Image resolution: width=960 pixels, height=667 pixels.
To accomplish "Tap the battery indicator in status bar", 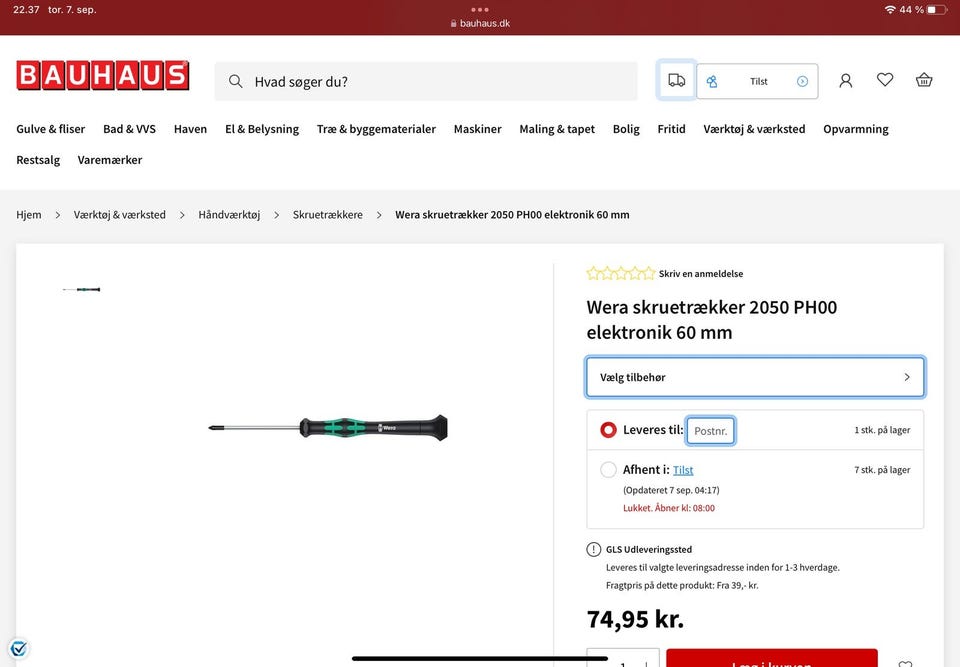I will tap(937, 10).
